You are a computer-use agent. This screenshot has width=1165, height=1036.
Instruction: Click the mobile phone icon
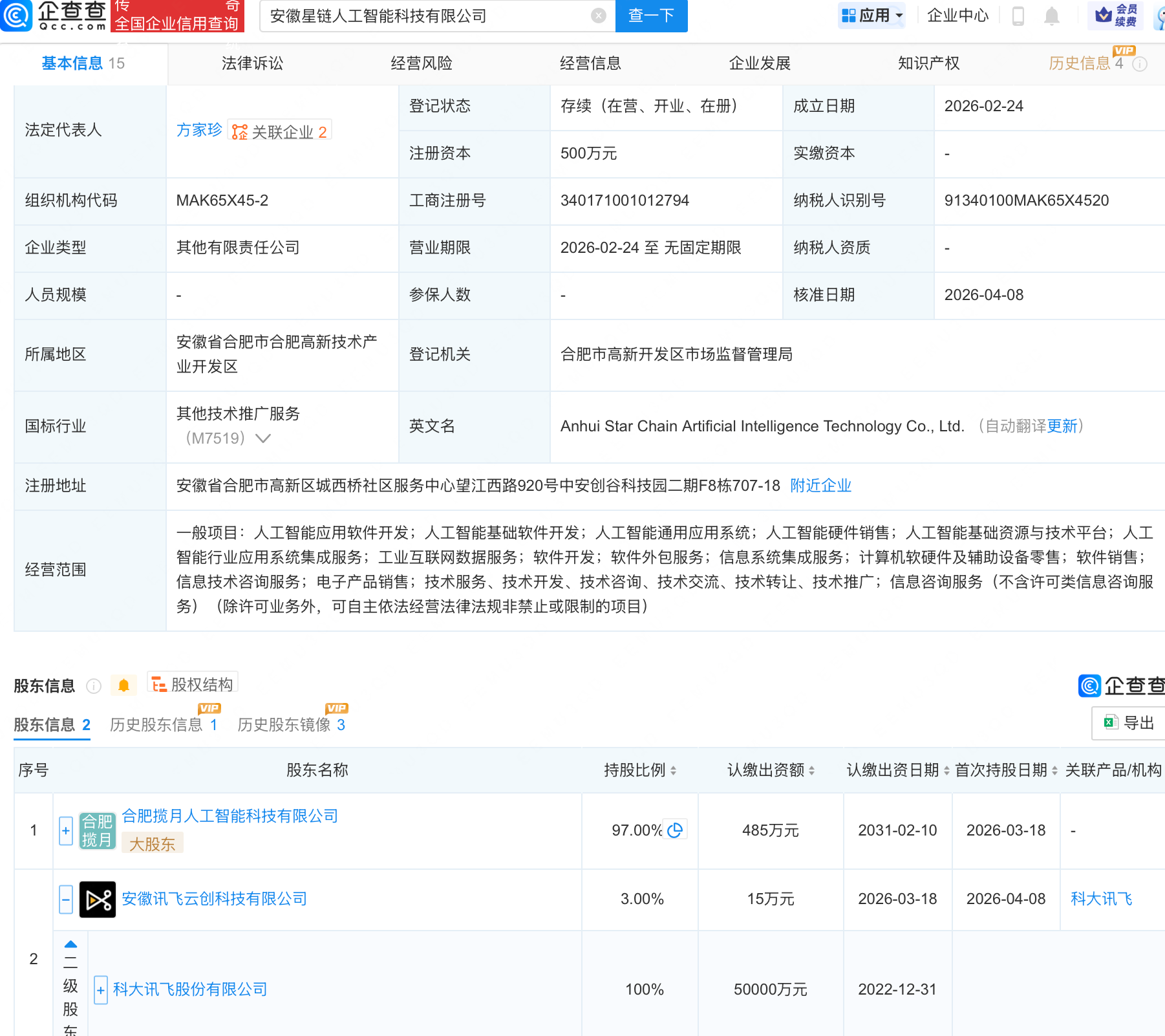pyautogui.click(x=1018, y=16)
